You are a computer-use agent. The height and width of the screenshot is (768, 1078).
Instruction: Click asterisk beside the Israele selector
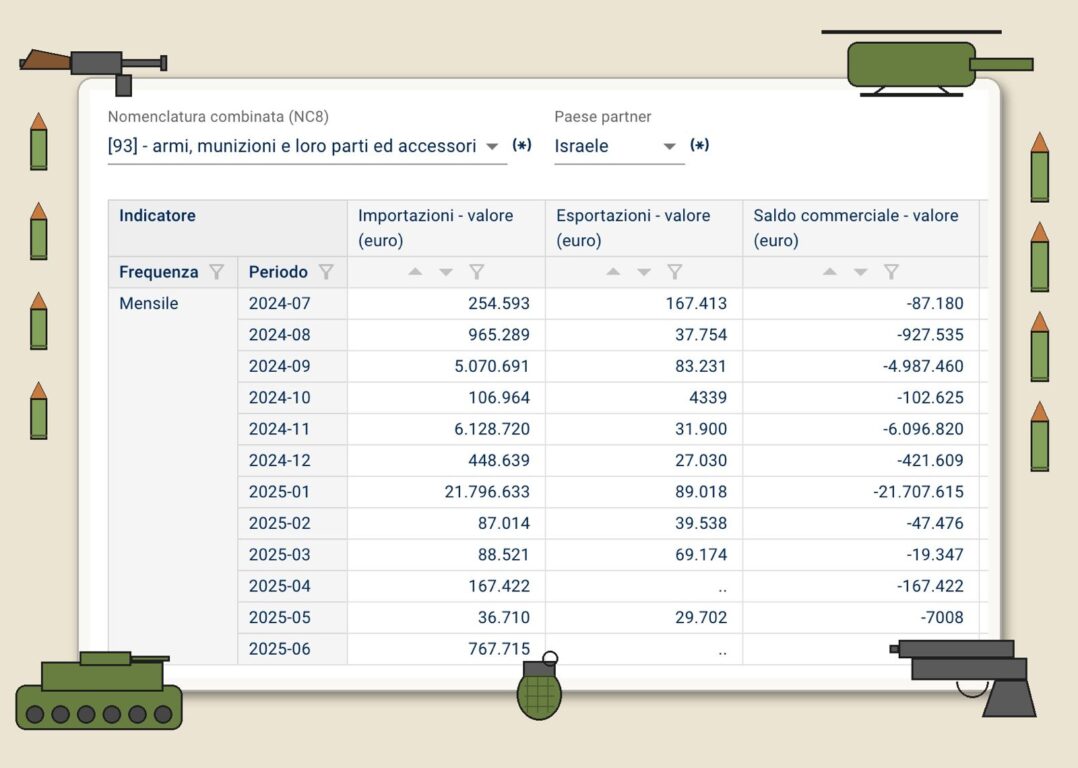(x=700, y=145)
